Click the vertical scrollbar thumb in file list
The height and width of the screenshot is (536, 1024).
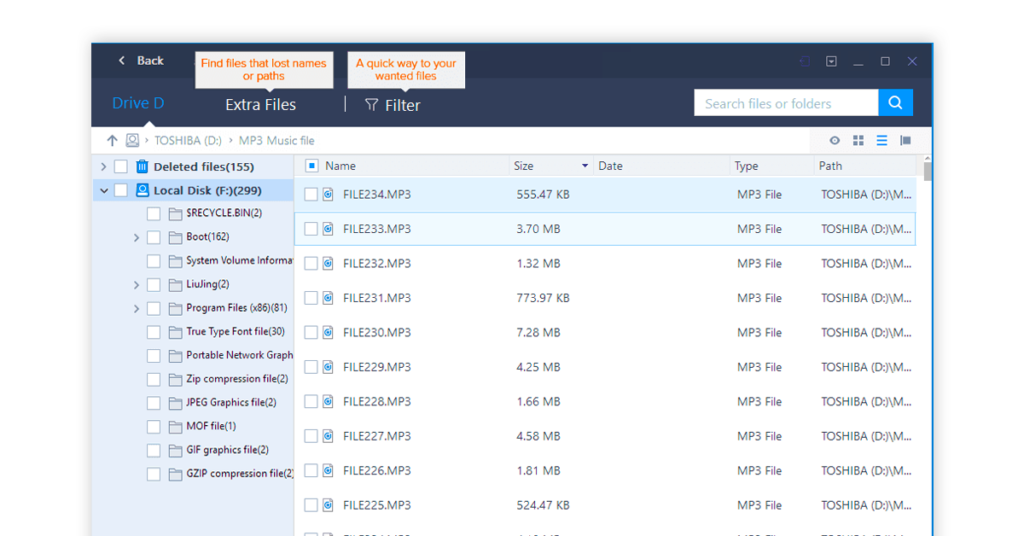coord(927,171)
